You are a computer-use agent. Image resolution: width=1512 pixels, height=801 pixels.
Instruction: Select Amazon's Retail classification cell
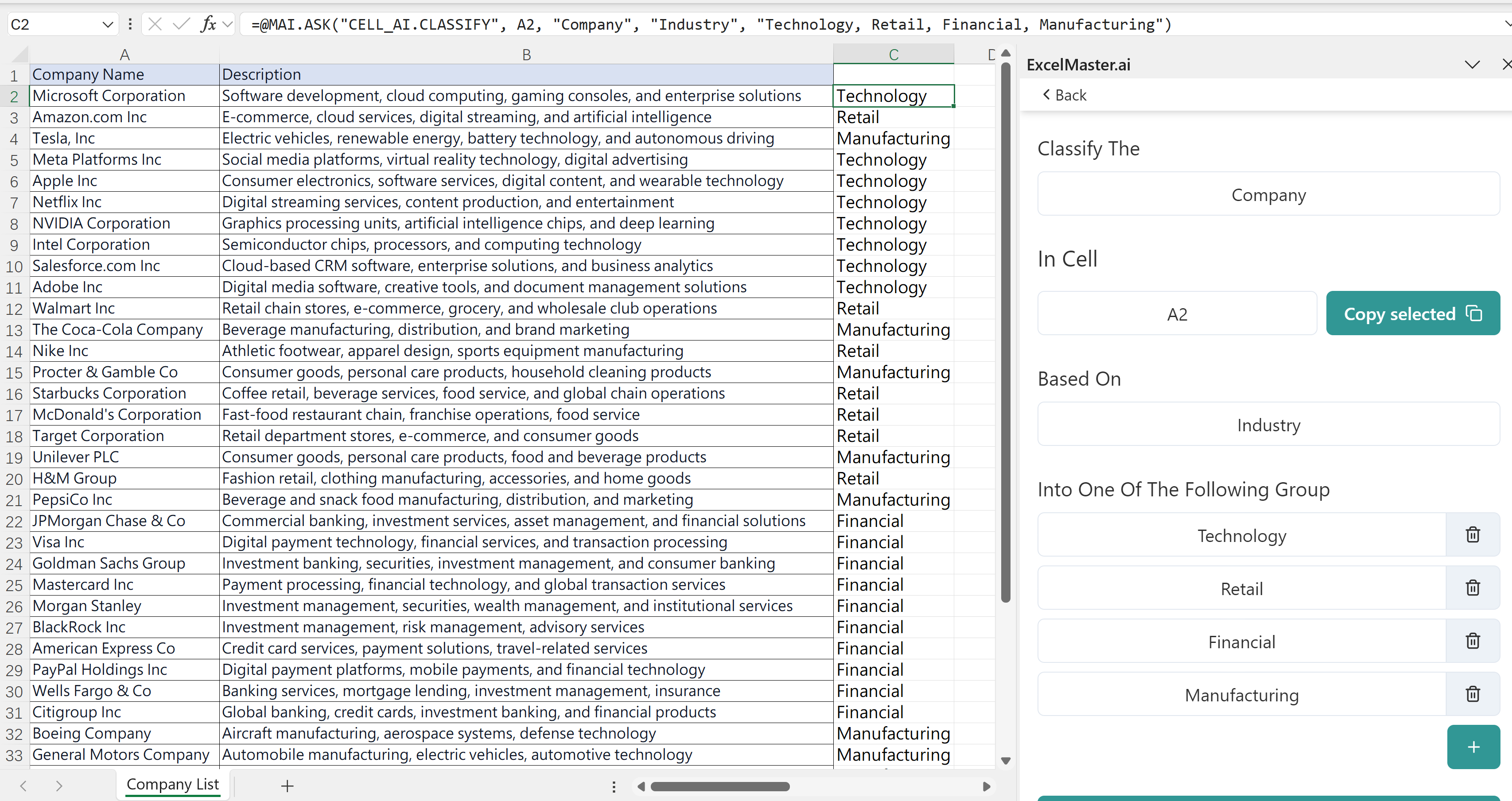[x=894, y=117]
